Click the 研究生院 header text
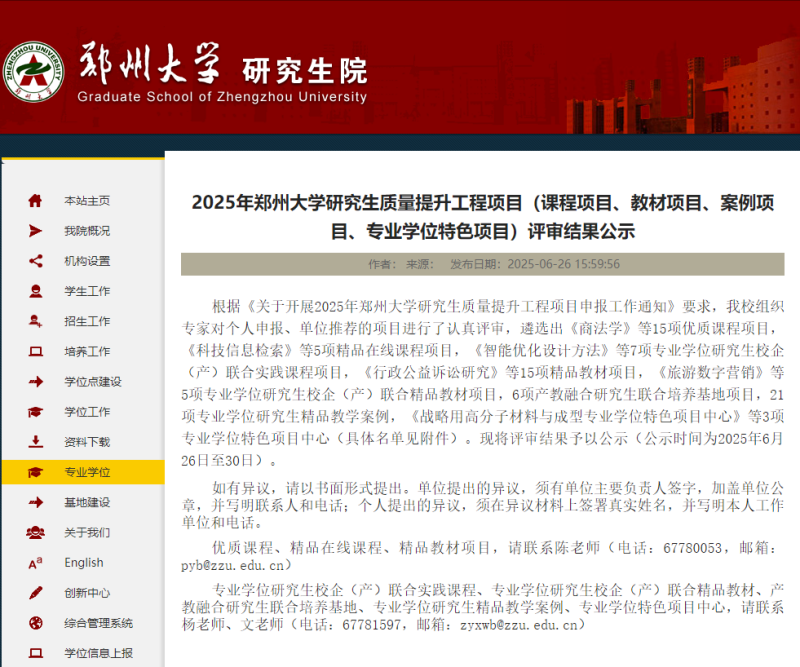 tap(305, 70)
